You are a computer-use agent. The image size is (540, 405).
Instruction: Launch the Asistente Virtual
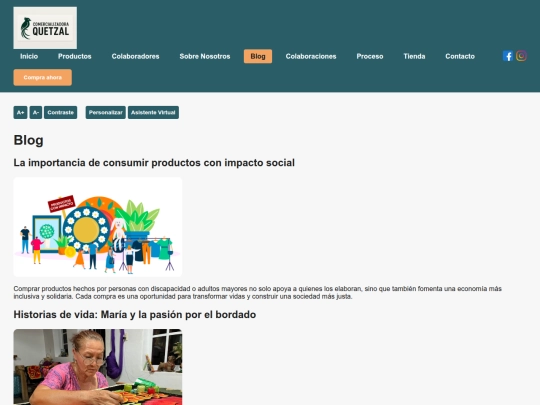point(153,113)
